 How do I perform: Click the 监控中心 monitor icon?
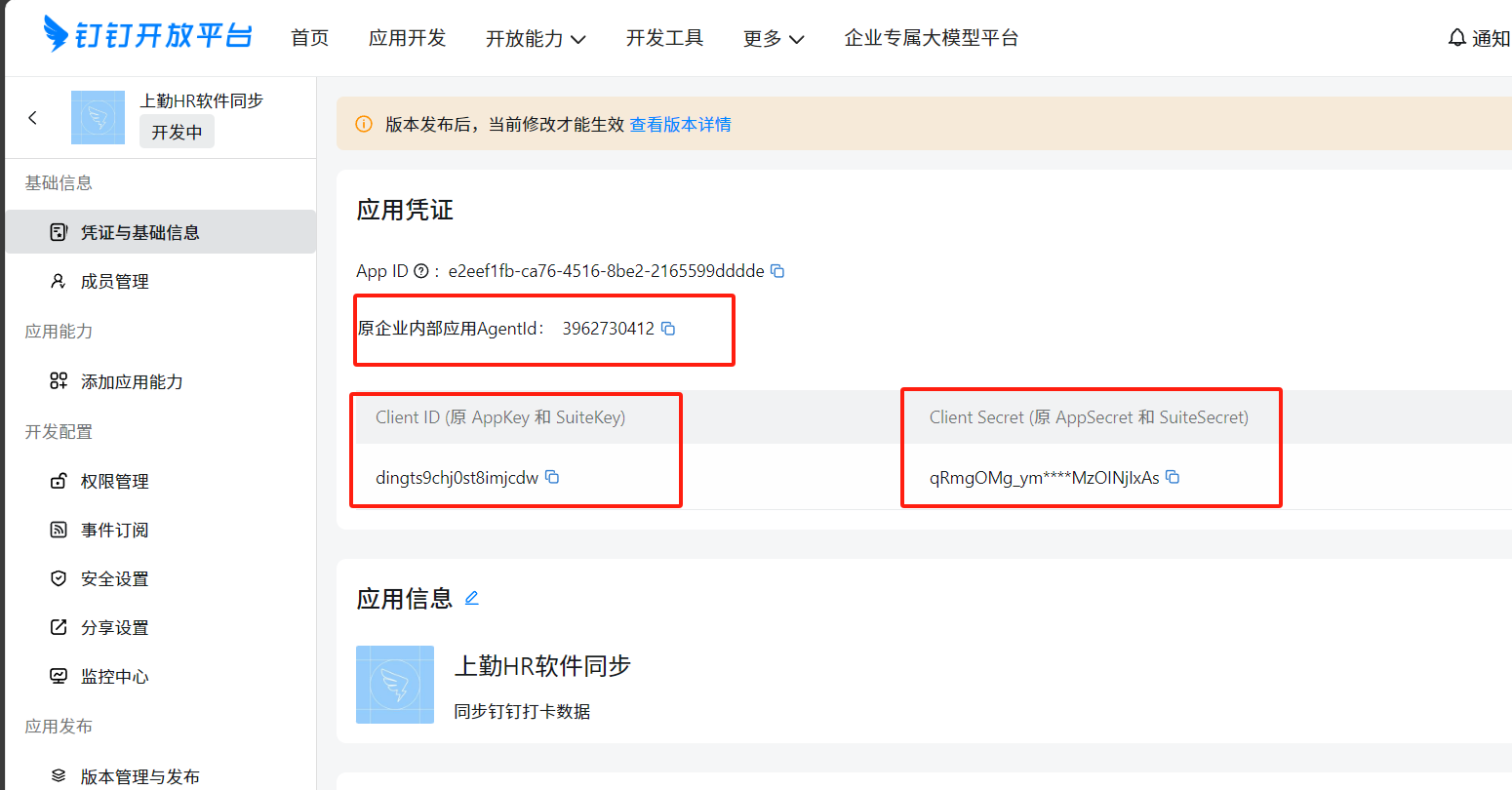click(59, 676)
